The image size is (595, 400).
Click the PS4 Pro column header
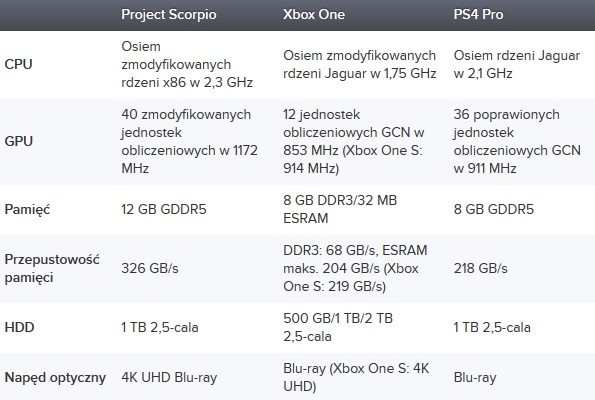(x=478, y=14)
